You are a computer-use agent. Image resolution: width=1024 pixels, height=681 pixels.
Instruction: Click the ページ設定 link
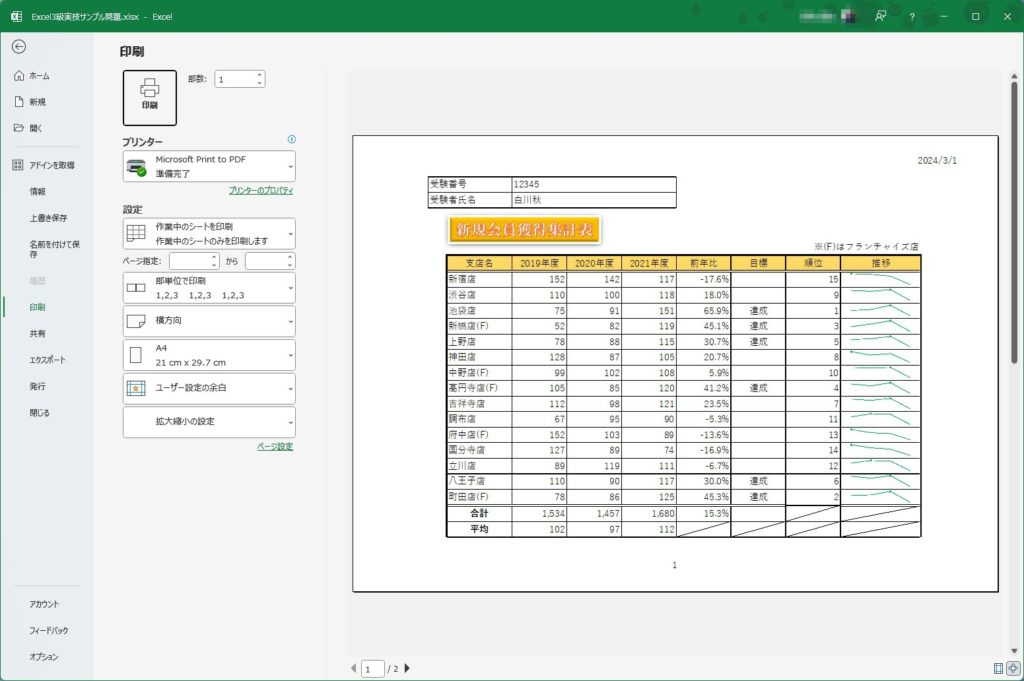[275, 447]
